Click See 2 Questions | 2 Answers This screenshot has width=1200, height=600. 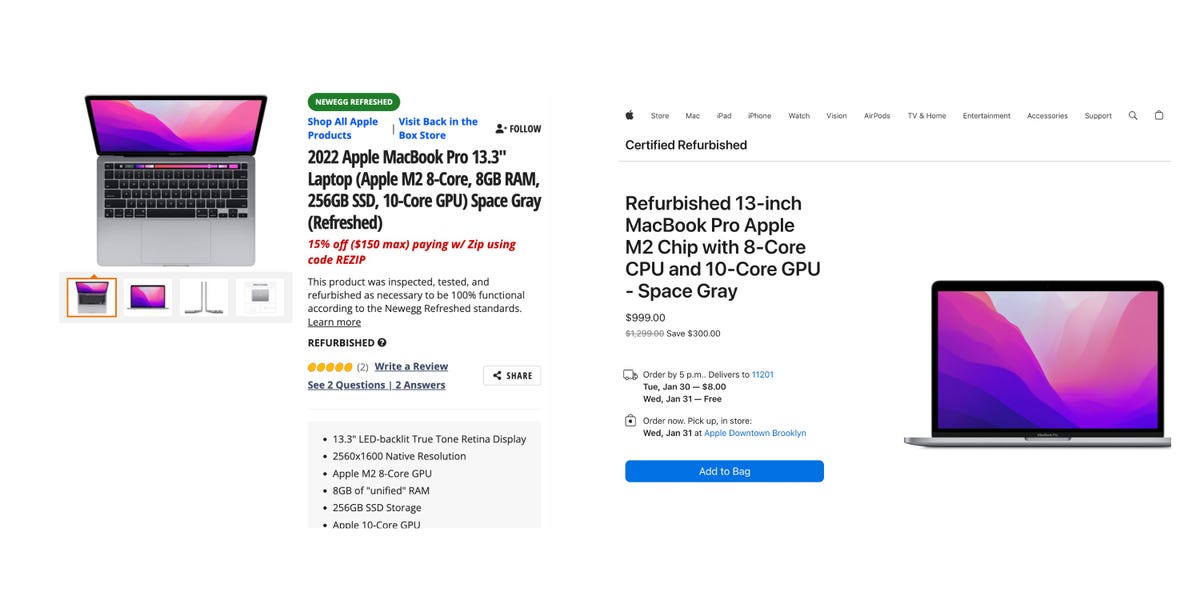coord(377,384)
